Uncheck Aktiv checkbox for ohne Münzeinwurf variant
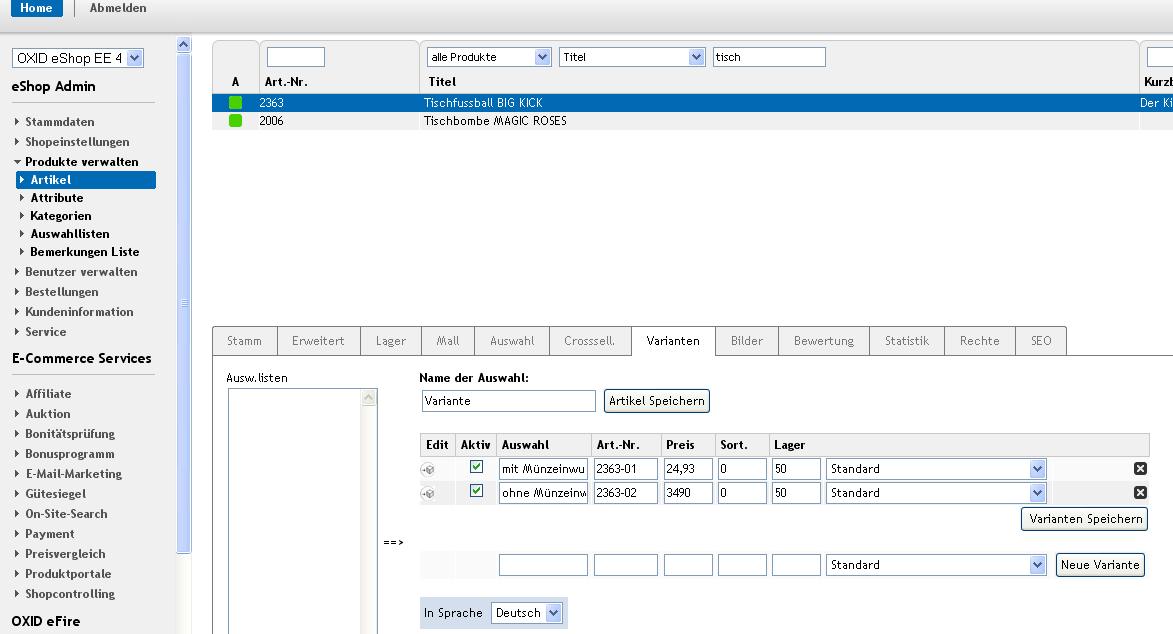The width and height of the screenshot is (1173, 634). tap(476, 490)
